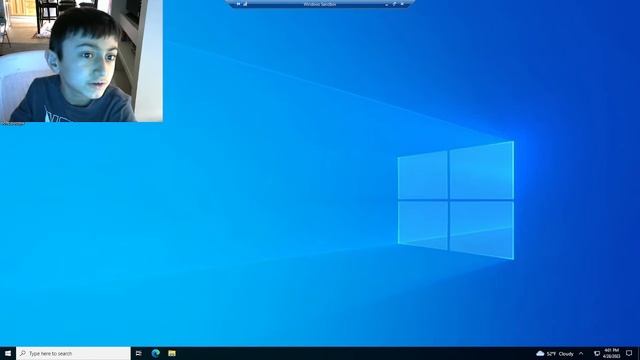The image size is (640, 360).
Task: Open the Windows Start menu
Action: tap(8, 353)
